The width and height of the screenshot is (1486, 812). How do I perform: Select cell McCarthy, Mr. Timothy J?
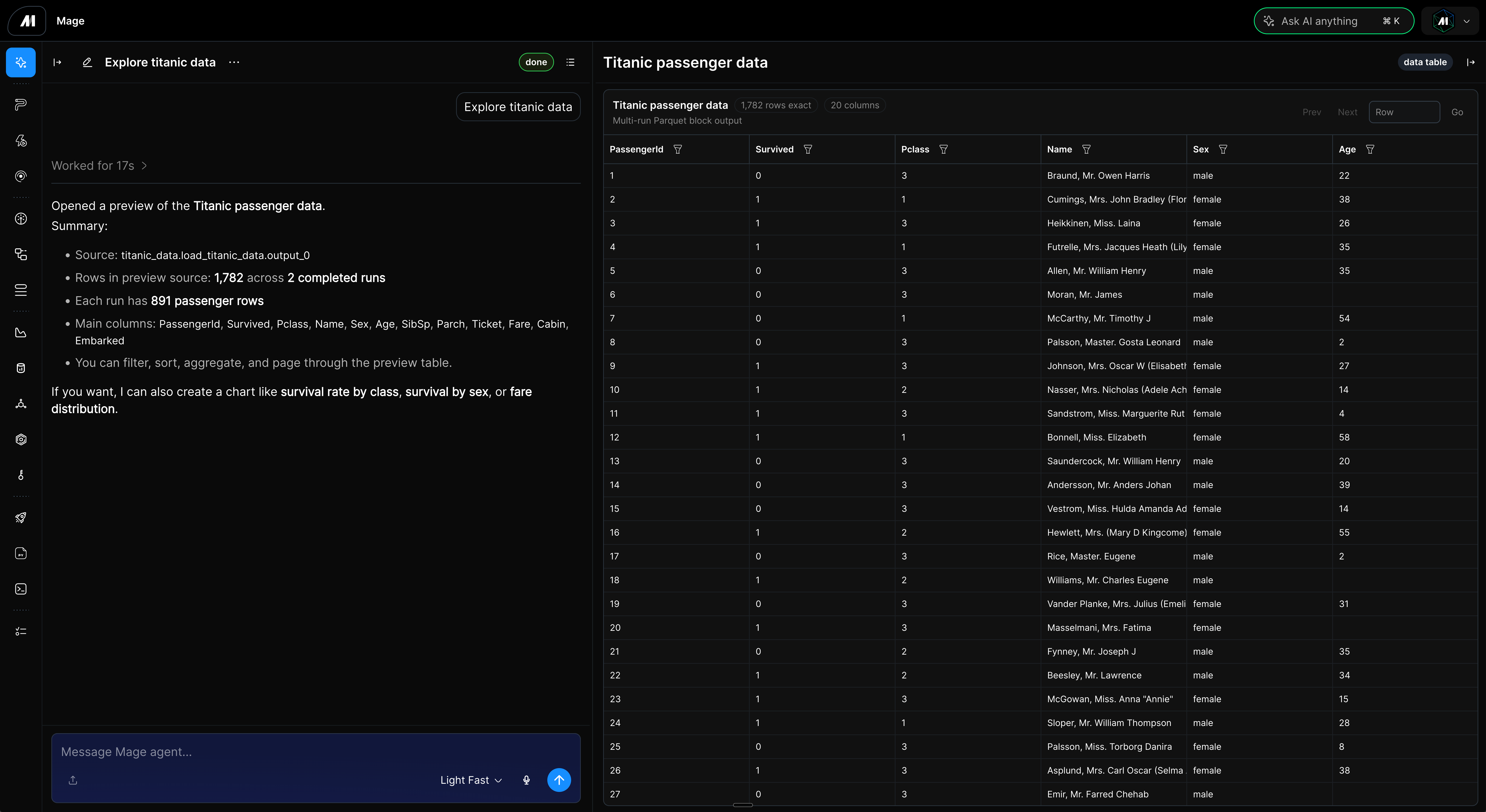[1113, 318]
